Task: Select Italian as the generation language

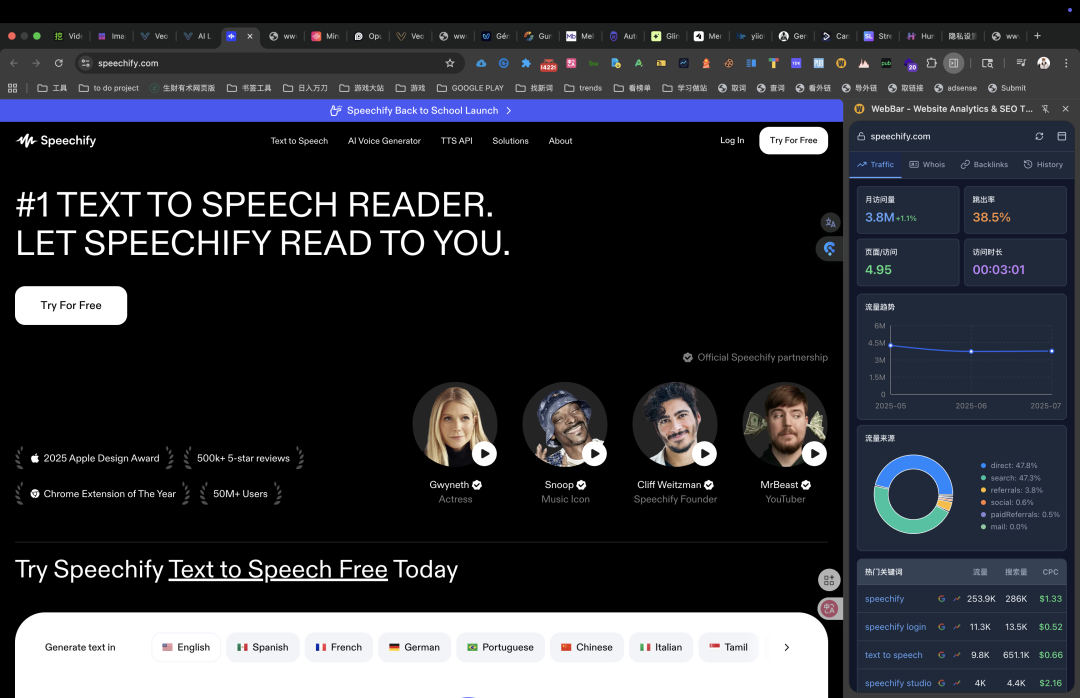Action: tap(661, 647)
